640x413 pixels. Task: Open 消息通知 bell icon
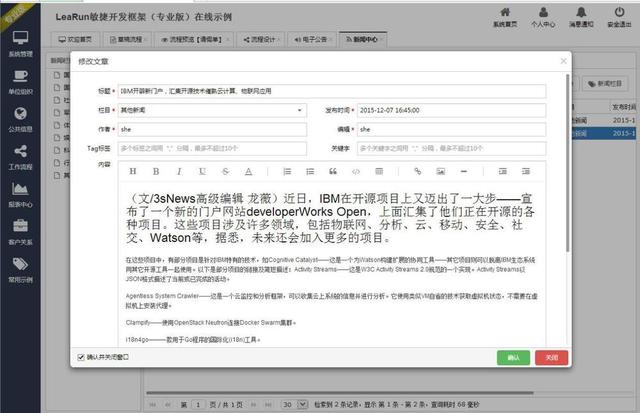coord(581,17)
